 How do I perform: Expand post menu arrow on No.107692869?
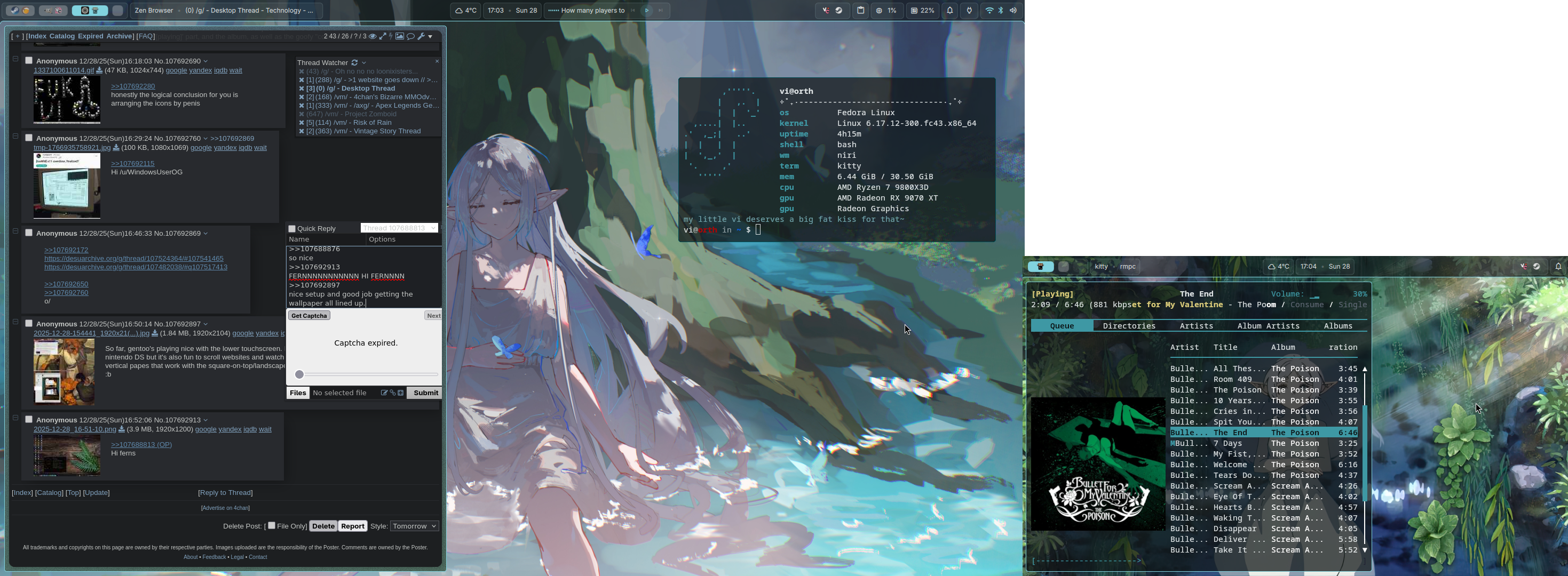coord(205,234)
